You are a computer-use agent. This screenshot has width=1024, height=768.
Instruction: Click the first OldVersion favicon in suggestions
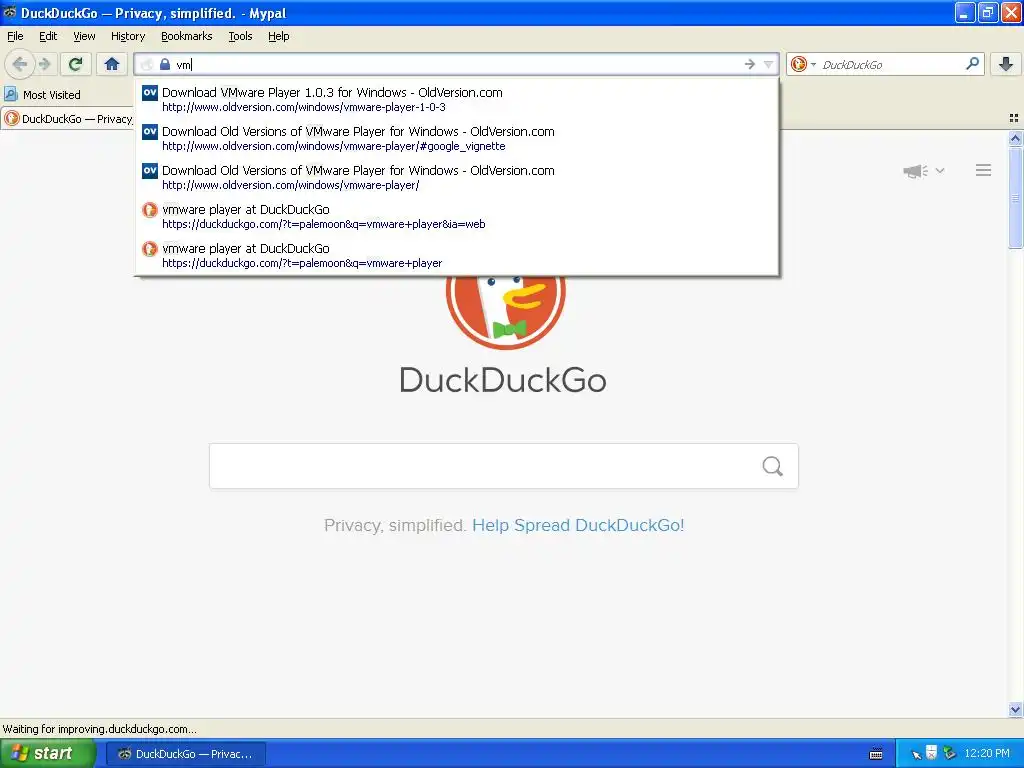(x=150, y=92)
